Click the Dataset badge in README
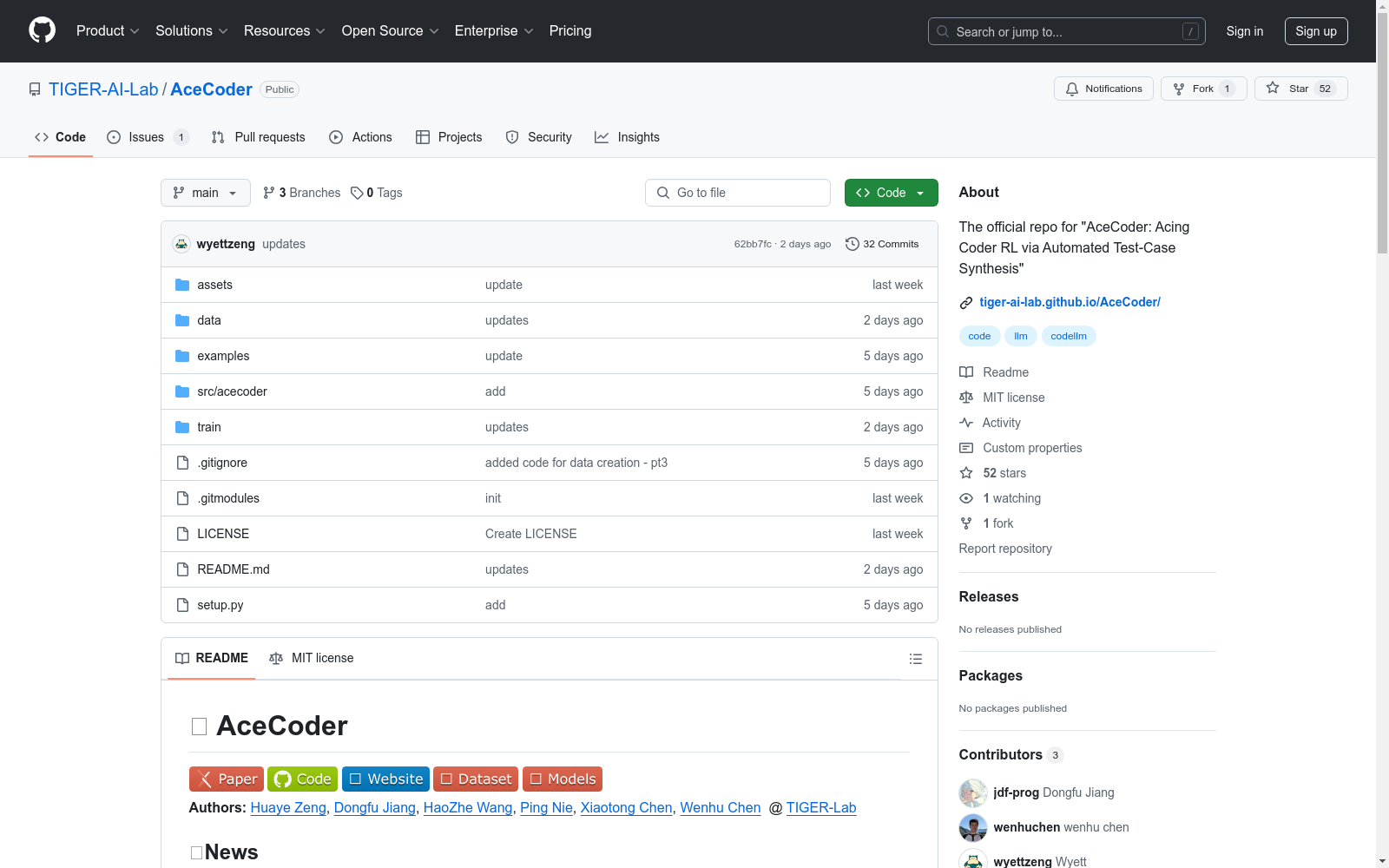Image resolution: width=1389 pixels, height=868 pixels. (476, 779)
